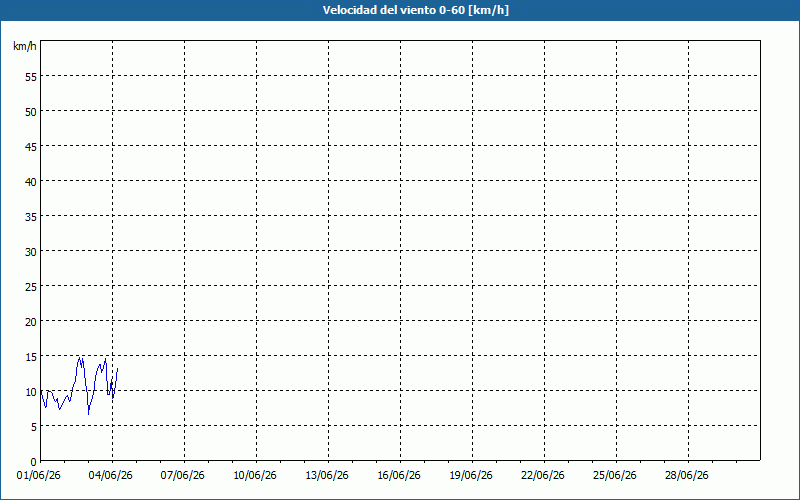This screenshot has width=800, height=500.
Task: Click the date label 16/06/26
Action: click(398, 476)
